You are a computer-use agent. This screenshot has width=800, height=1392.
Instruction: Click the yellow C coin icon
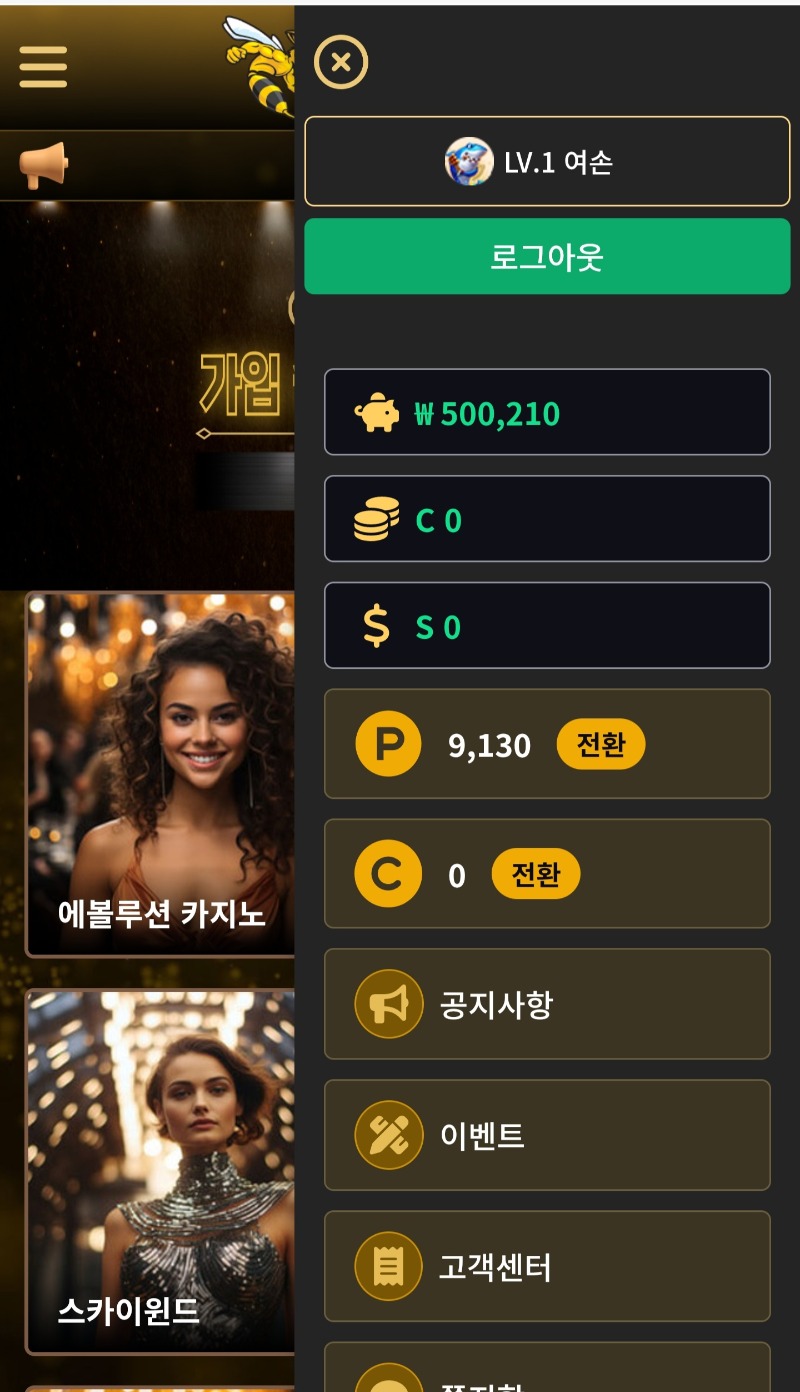pyautogui.click(x=388, y=874)
